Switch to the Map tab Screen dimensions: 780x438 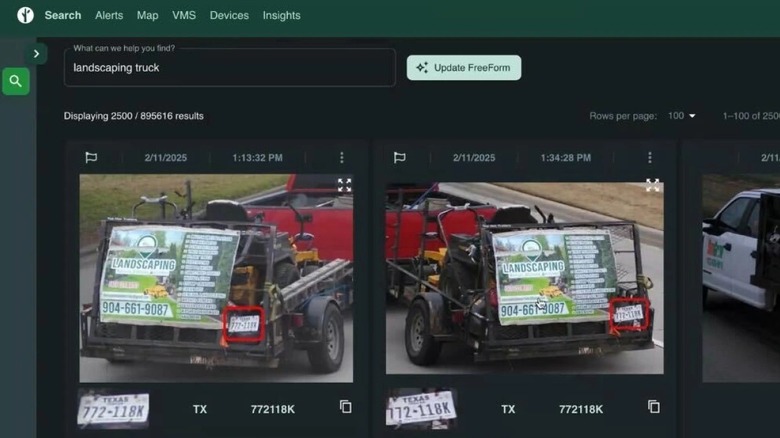click(x=147, y=15)
